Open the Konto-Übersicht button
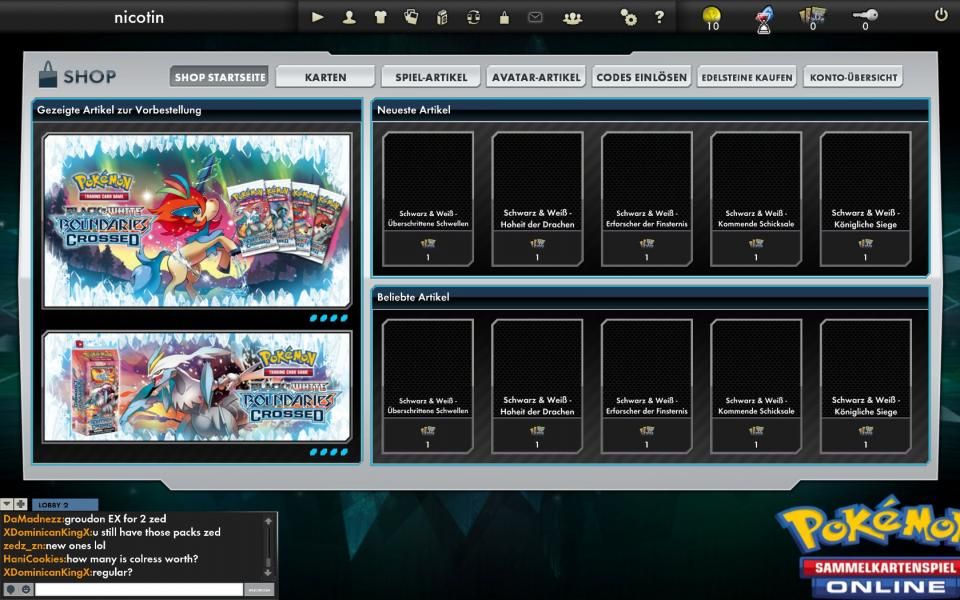Viewport: 960px width, 600px height. pyautogui.click(x=853, y=77)
